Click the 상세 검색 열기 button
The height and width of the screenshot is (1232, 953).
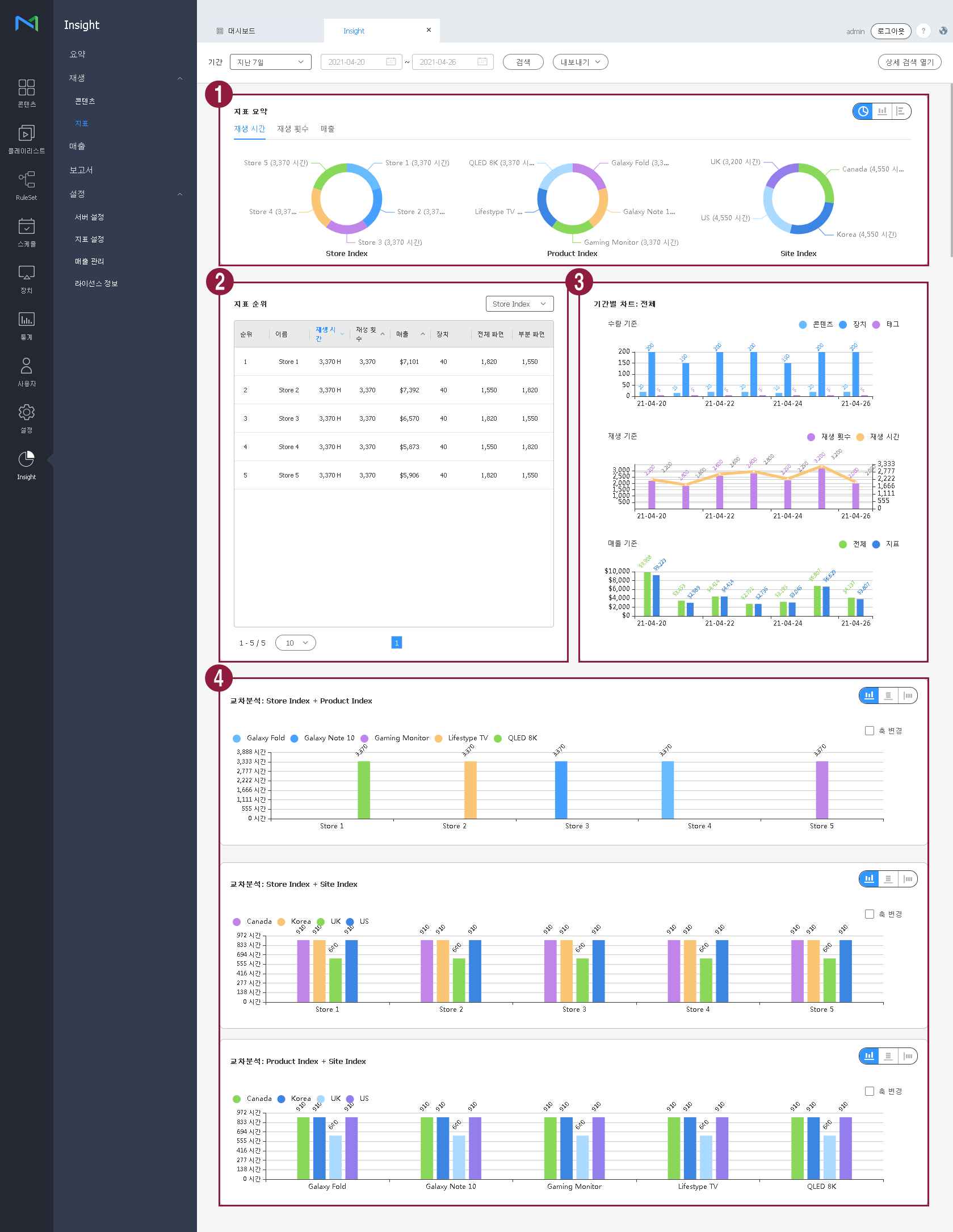[909, 62]
